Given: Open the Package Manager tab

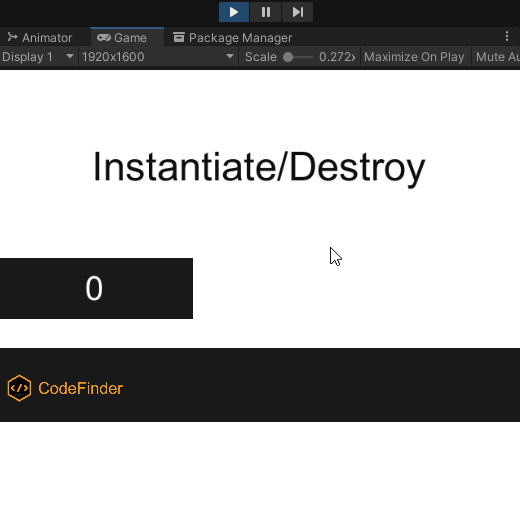Looking at the screenshot, I should click(x=232, y=38).
